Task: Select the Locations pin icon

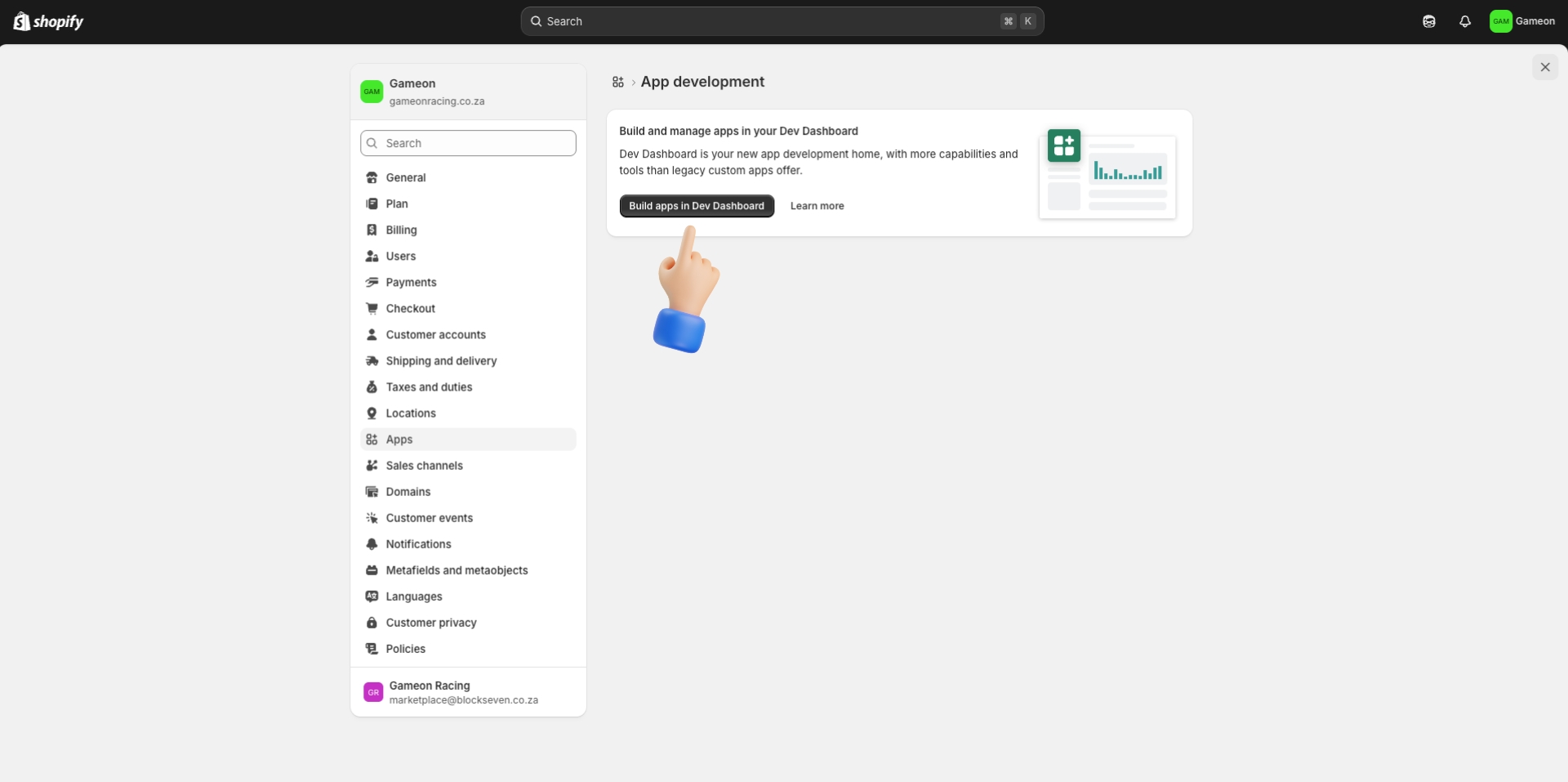Action: 372,413
